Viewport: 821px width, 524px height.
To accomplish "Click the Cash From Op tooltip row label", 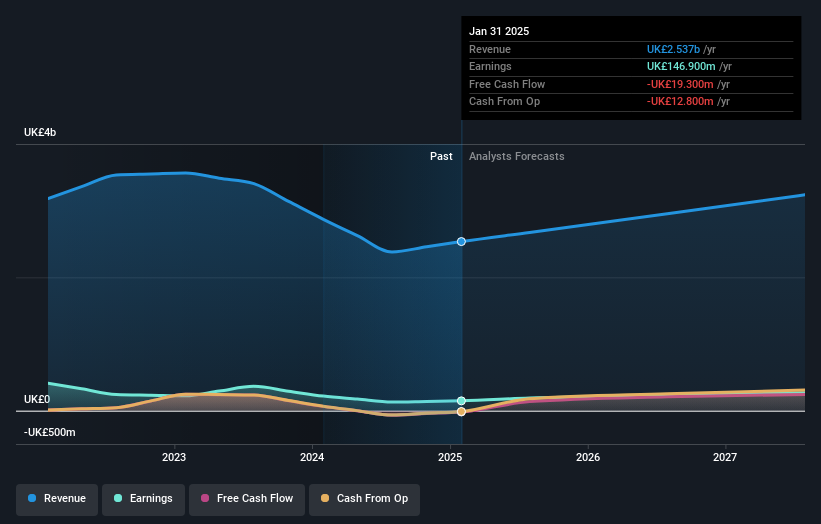I will point(504,102).
